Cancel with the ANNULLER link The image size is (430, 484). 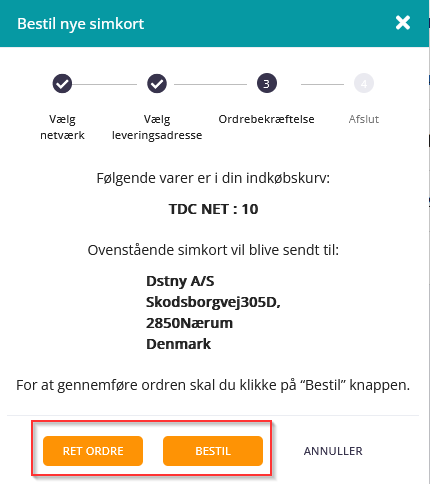pos(333,451)
